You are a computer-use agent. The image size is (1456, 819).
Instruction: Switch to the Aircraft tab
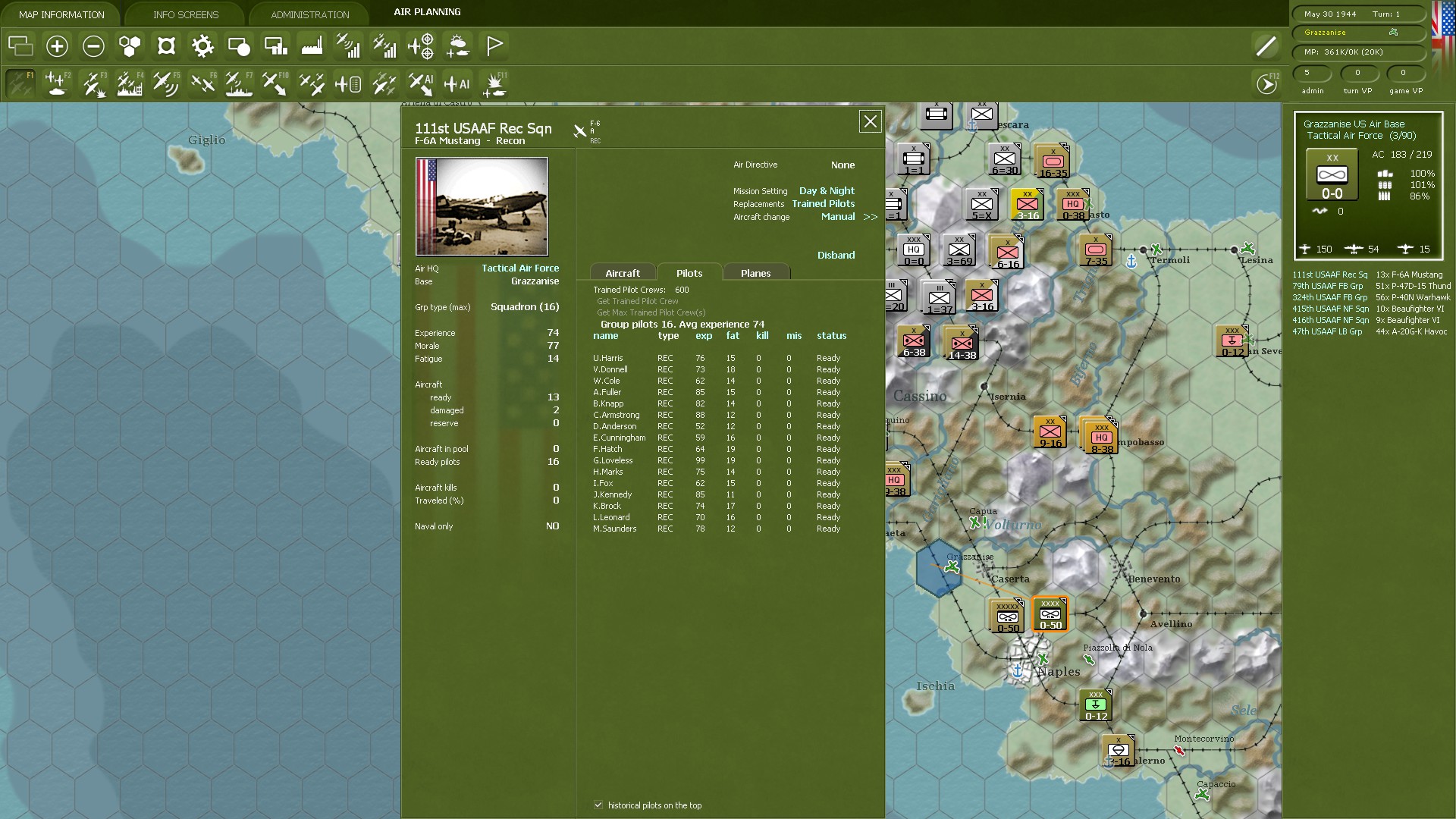623,273
